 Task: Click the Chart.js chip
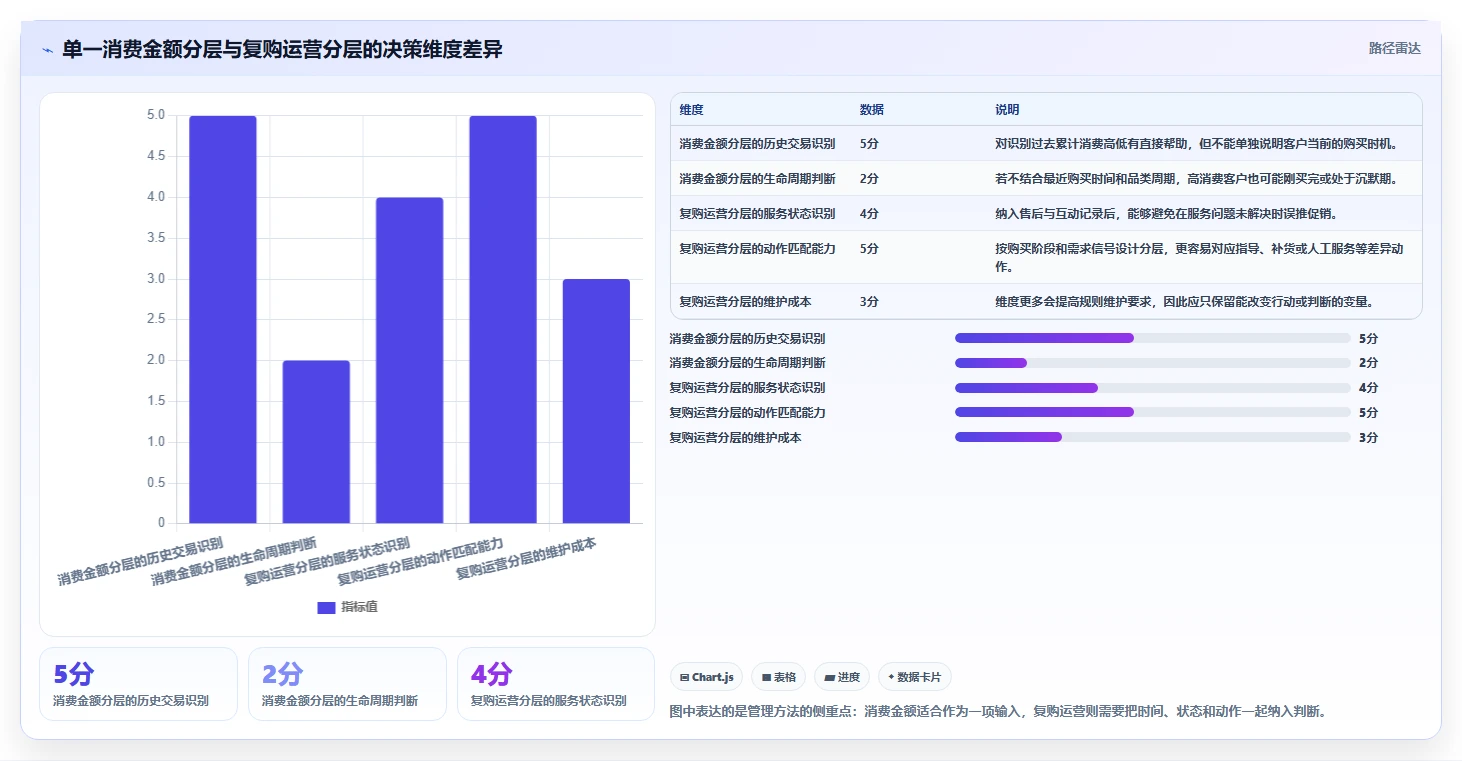[707, 677]
